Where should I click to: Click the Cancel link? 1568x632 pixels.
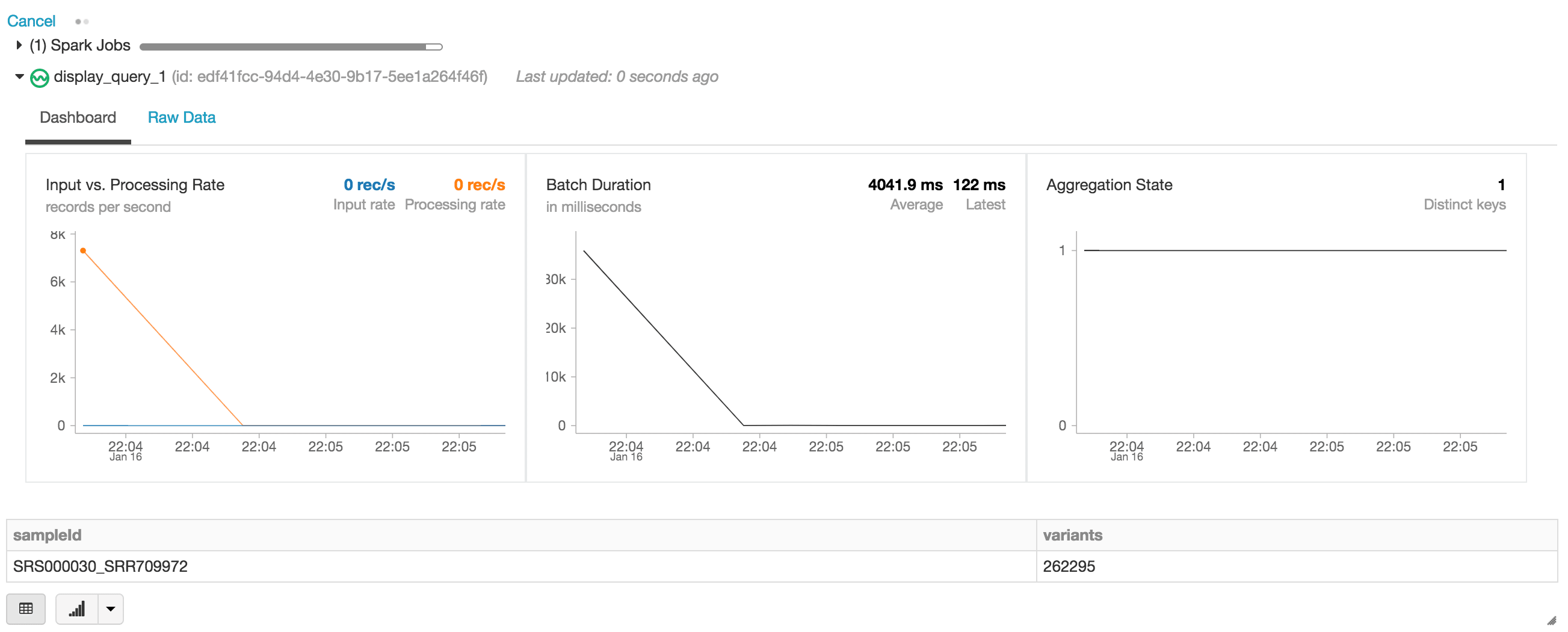coord(31,21)
